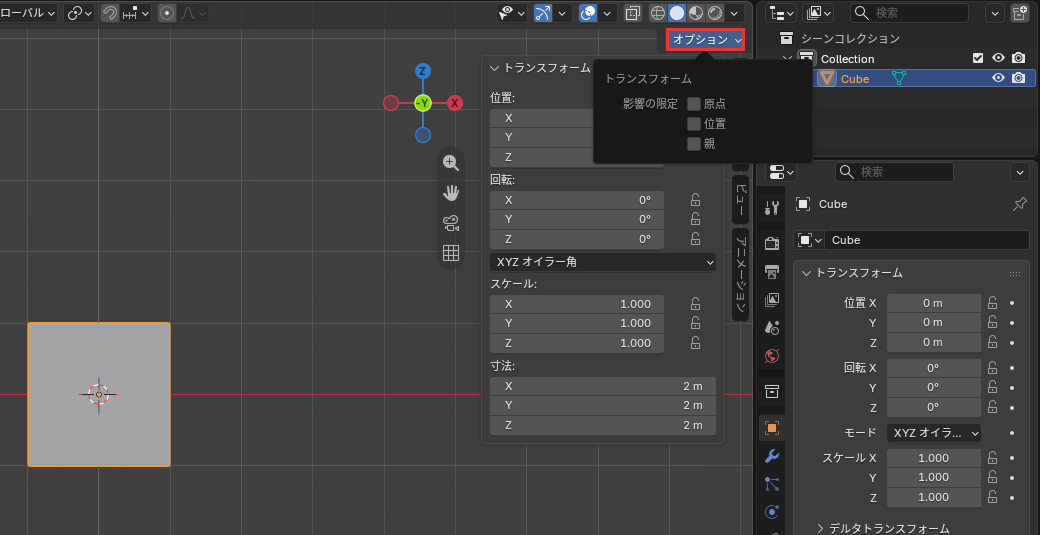
Task: Open the Scene properties tab
Action: click(x=771, y=327)
